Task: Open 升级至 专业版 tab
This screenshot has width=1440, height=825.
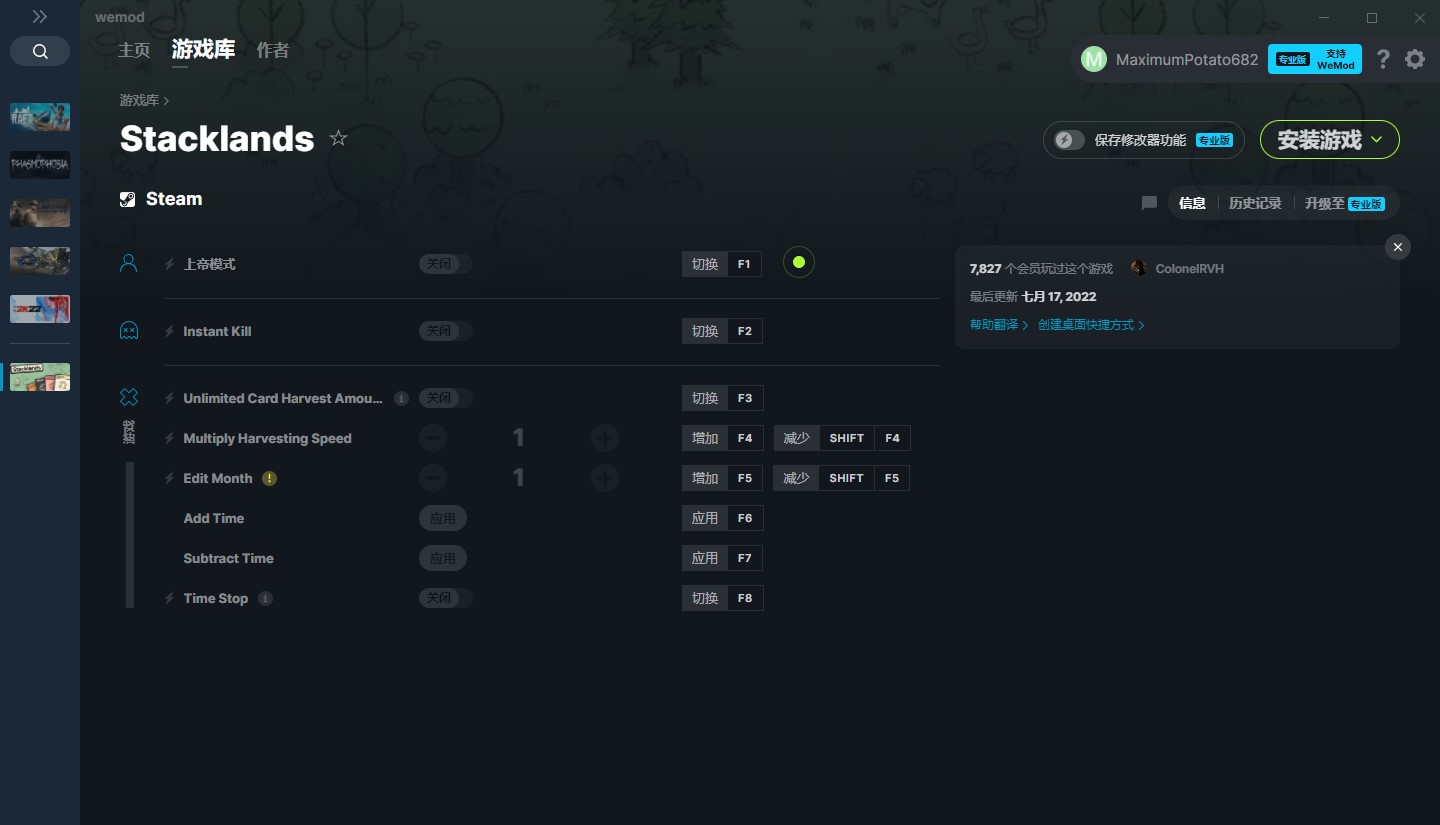Action: click(1344, 203)
